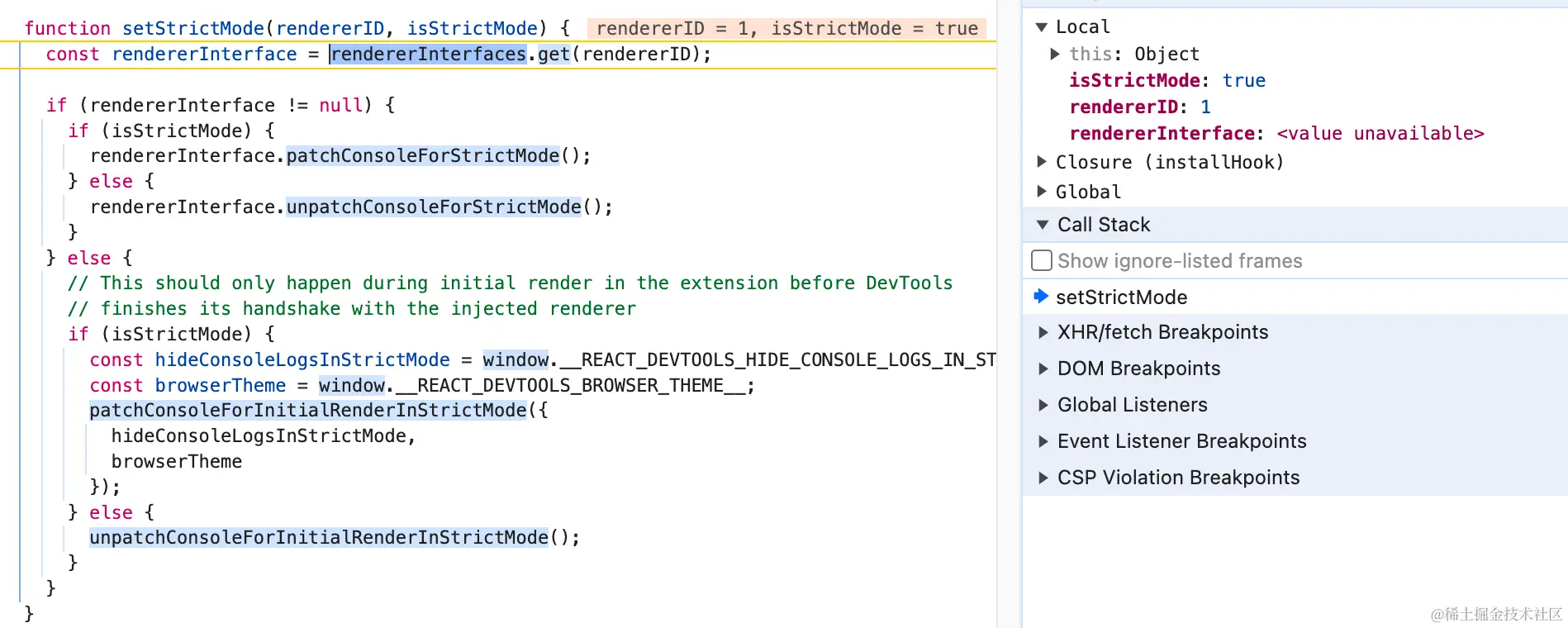Click unpatchConsoleForInitialRenderInStrictMode call
The height and width of the screenshot is (628, 1568).
click(x=319, y=538)
